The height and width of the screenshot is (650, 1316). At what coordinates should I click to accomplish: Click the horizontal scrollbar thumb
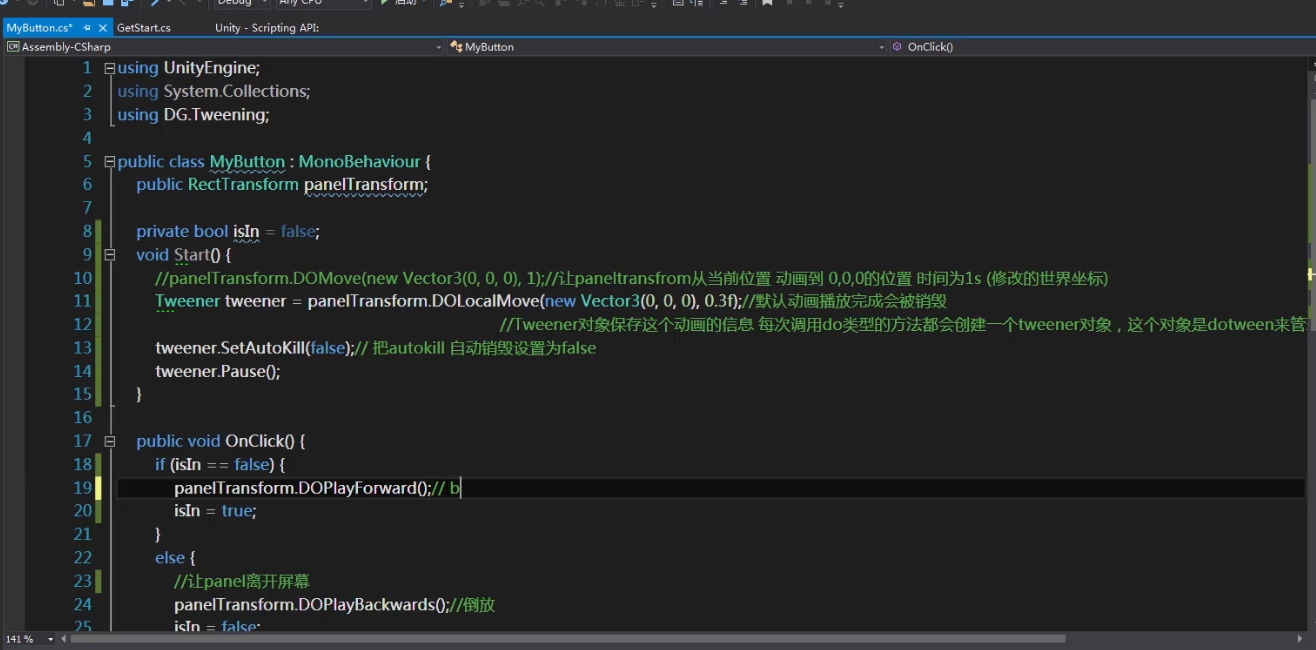click(569, 638)
